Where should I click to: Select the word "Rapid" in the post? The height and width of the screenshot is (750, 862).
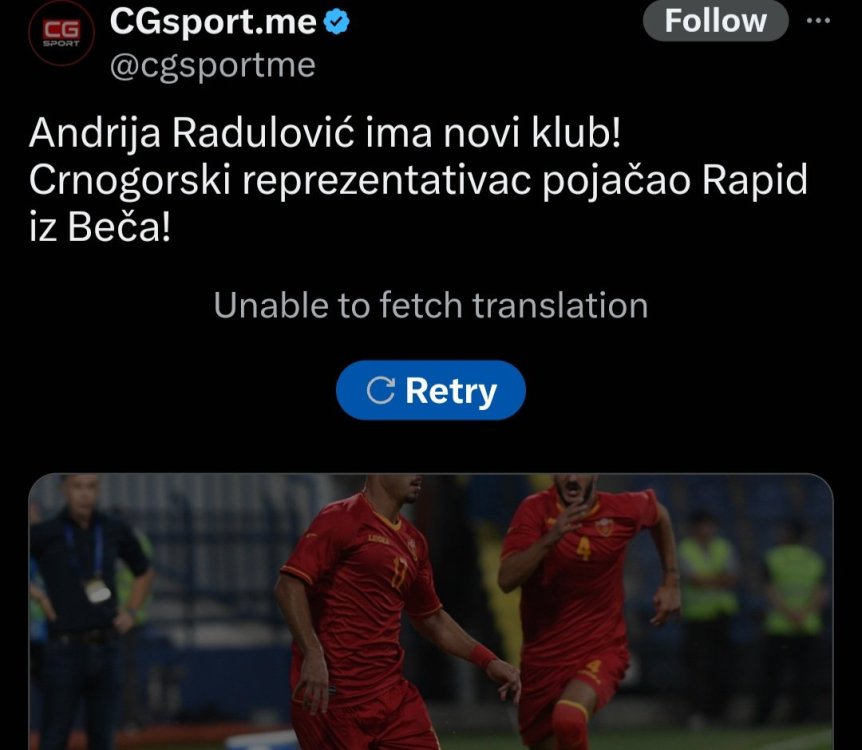click(755, 180)
